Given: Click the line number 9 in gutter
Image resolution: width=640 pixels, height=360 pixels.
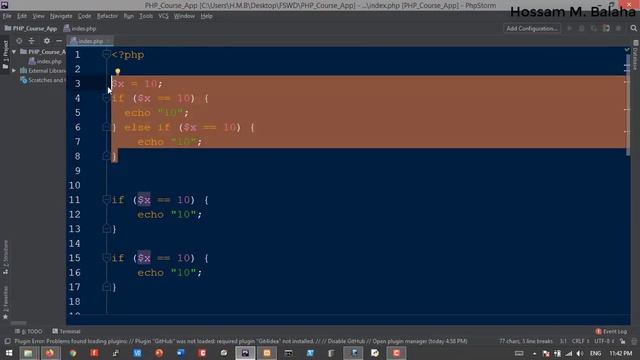Looking at the screenshot, I should (77, 171).
